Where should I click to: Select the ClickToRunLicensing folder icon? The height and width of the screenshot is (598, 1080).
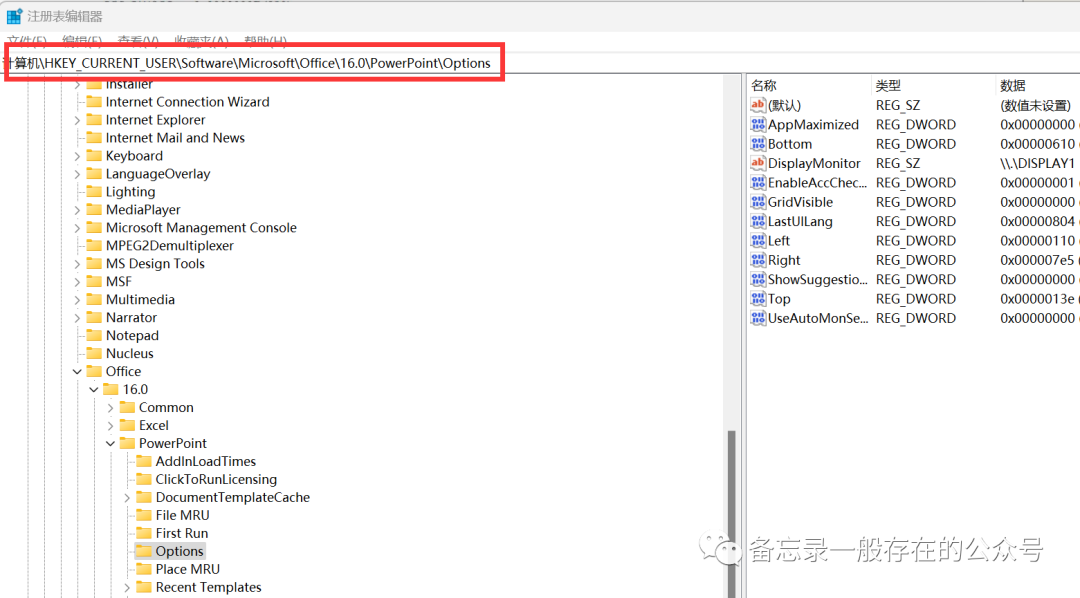click(x=144, y=479)
